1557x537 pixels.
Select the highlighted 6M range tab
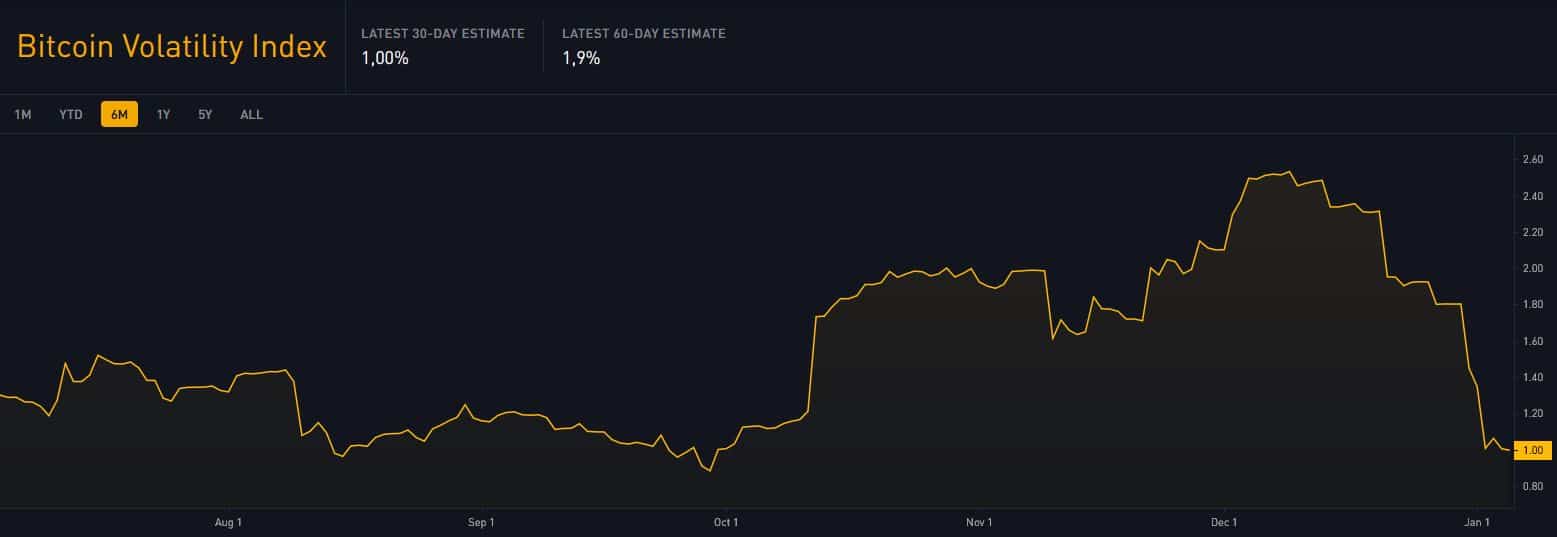tap(119, 115)
